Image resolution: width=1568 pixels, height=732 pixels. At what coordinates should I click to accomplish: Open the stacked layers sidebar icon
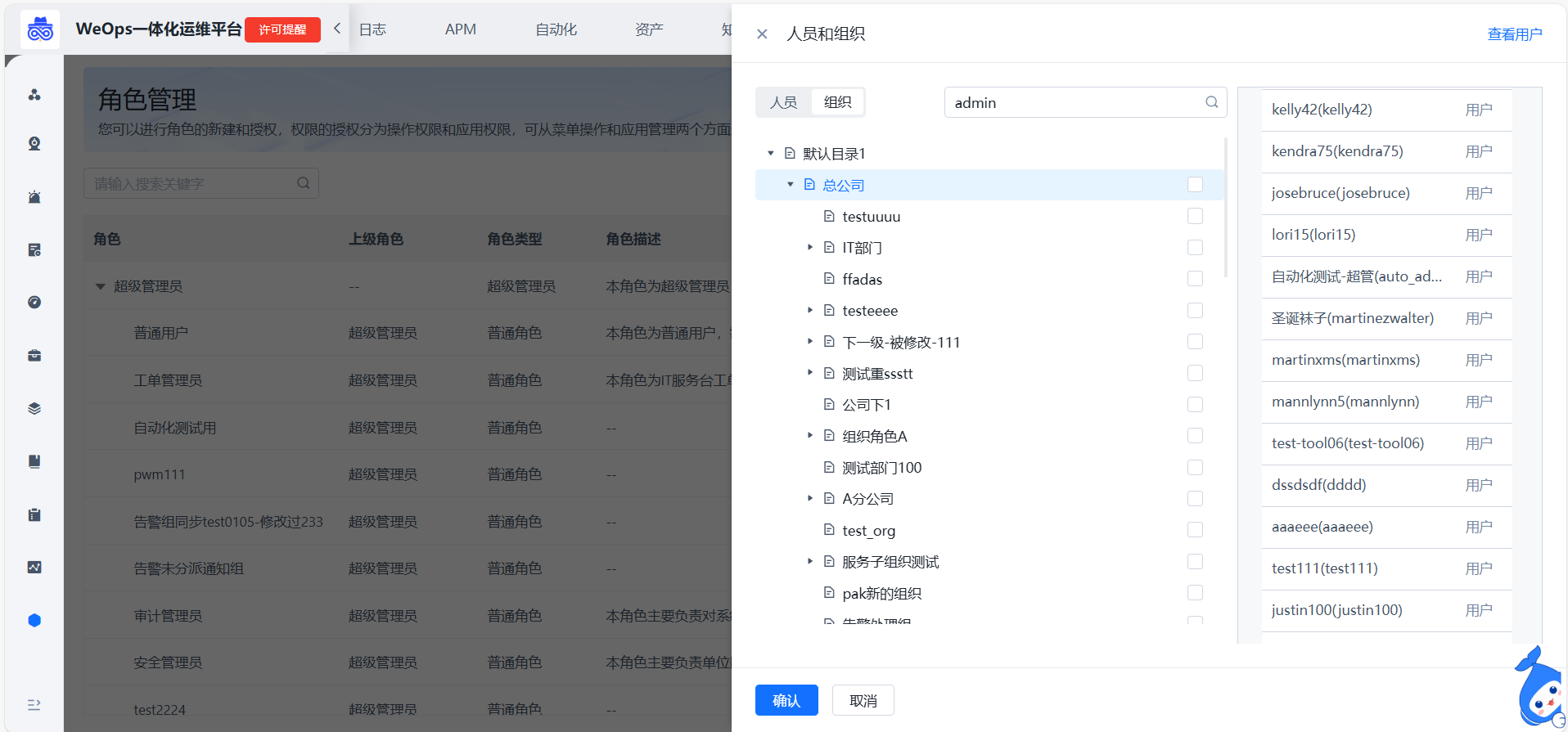tap(34, 409)
